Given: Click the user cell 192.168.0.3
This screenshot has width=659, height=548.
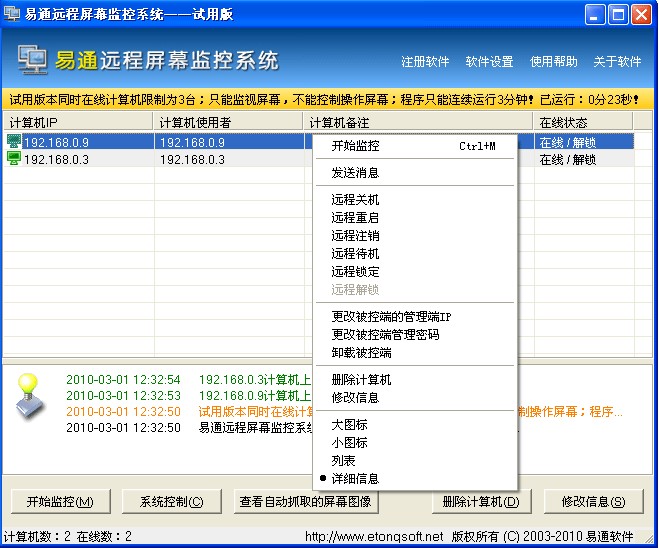Looking at the screenshot, I should (x=192, y=160).
